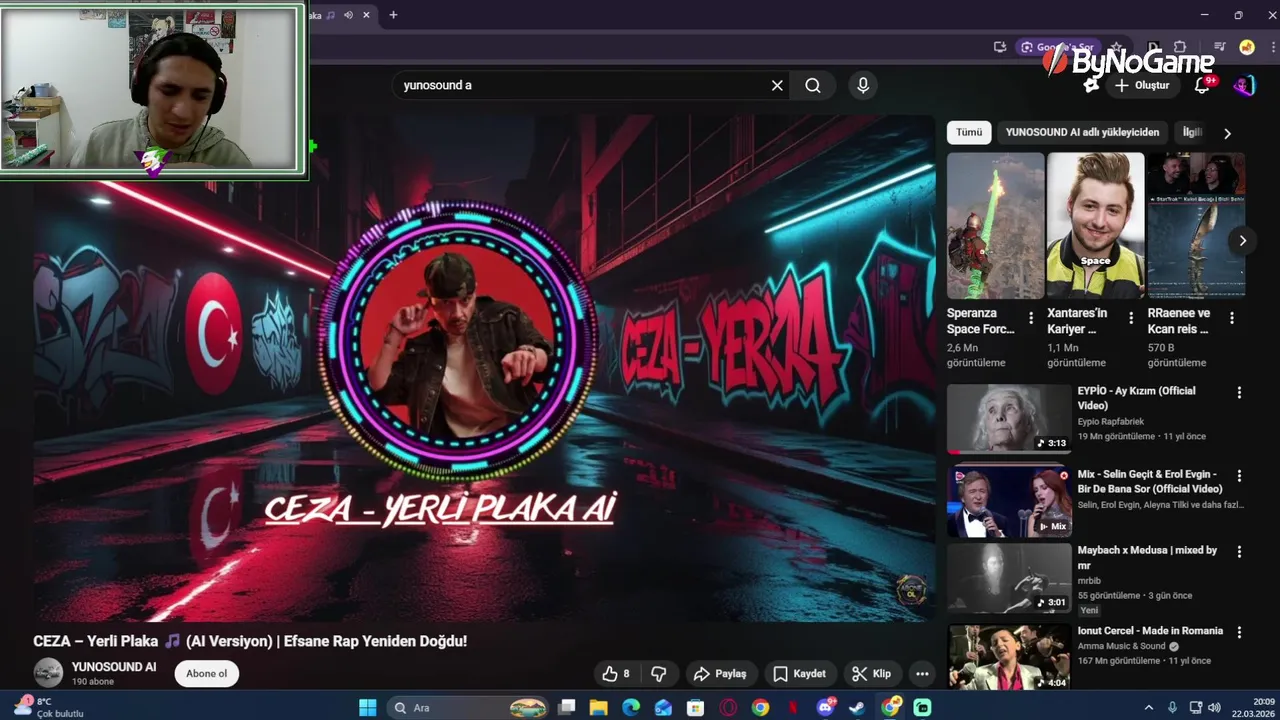The width and height of the screenshot is (1280, 720).
Task: Open Microsoft Store from taskbar
Action: [695, 707]
